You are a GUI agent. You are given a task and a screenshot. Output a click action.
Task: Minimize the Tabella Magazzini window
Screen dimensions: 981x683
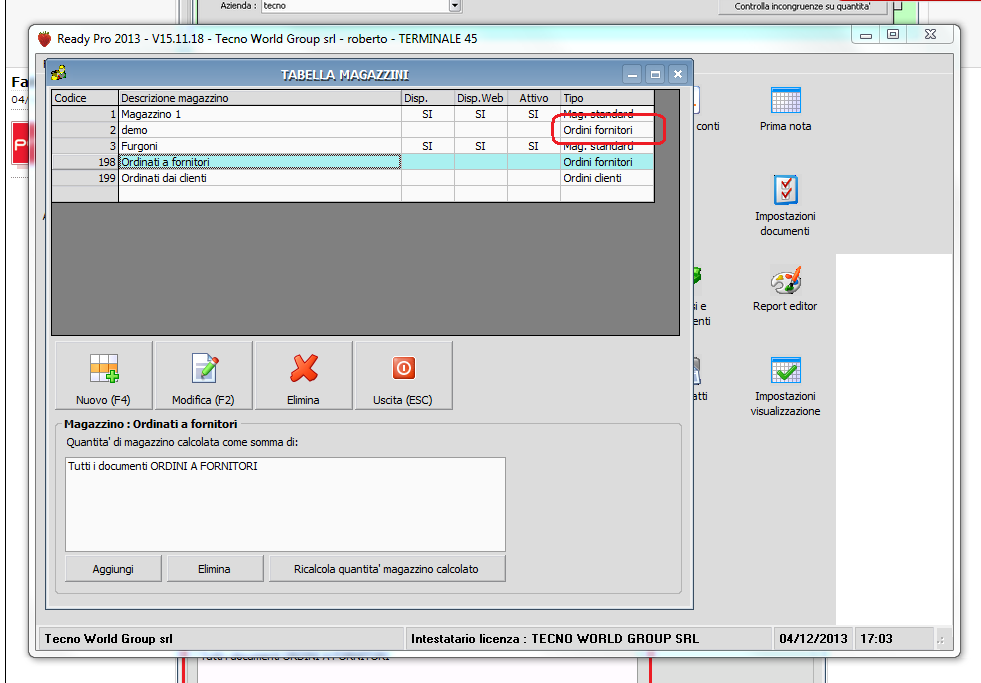point(633,74)
